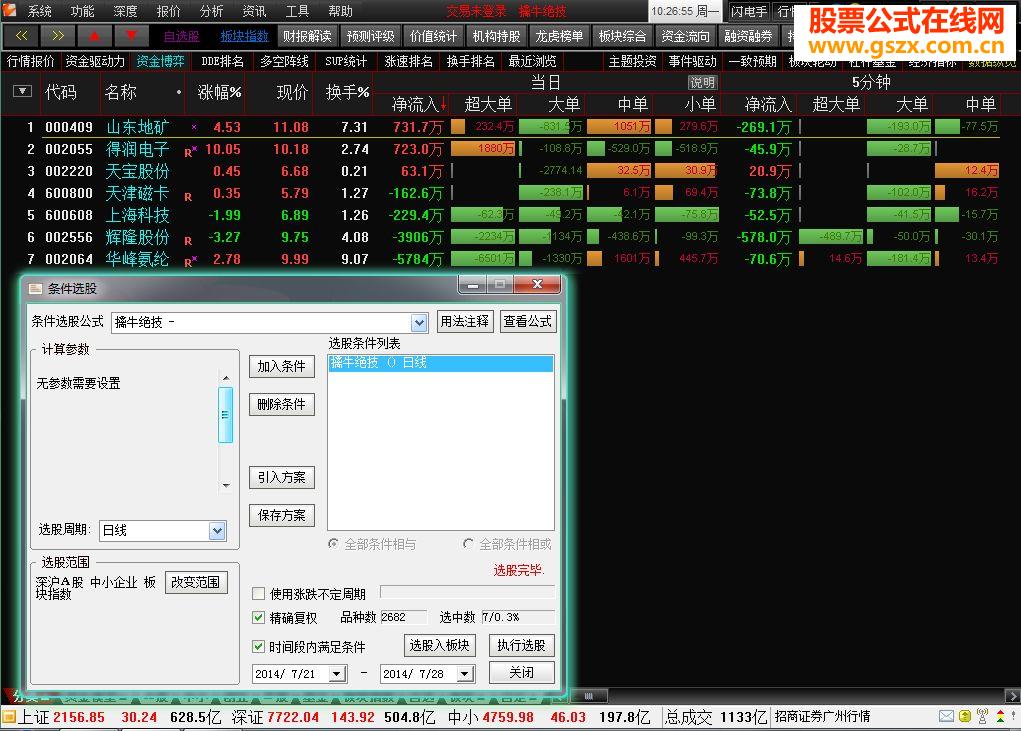Click 引入方案 button
Image resolution: width=1021 pixels, height=731 pixels.
(x=281, y=477)
